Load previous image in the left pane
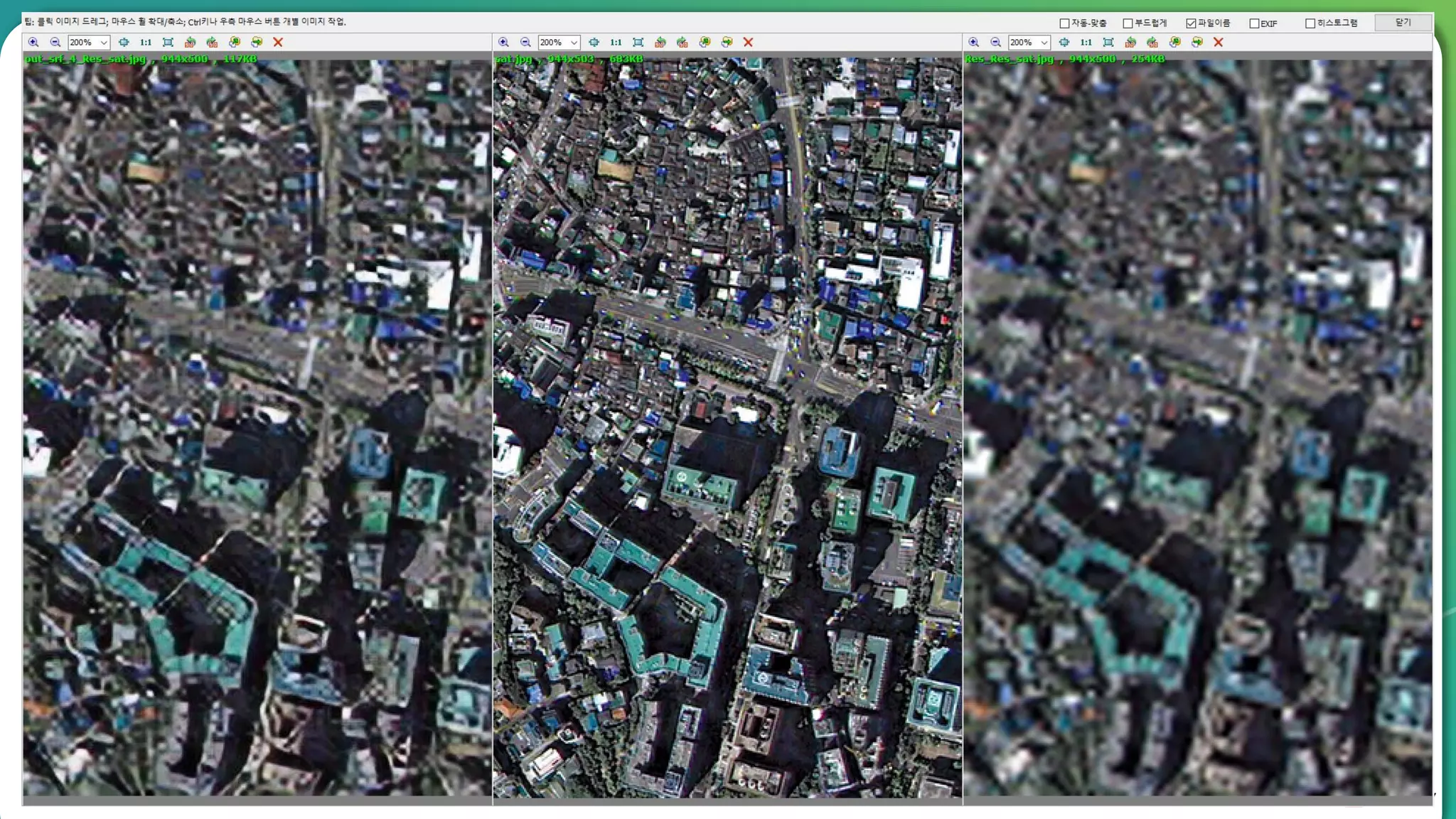The width and height of the screenshot is (1456, 819). [235, 43]
